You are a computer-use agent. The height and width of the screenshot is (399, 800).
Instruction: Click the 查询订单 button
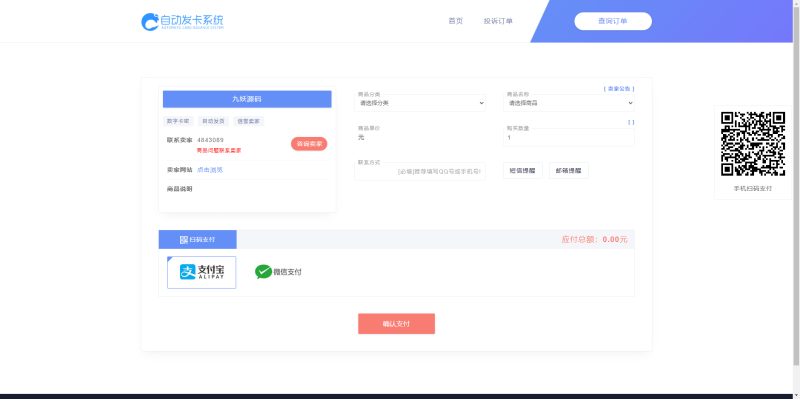click(613, 21)
